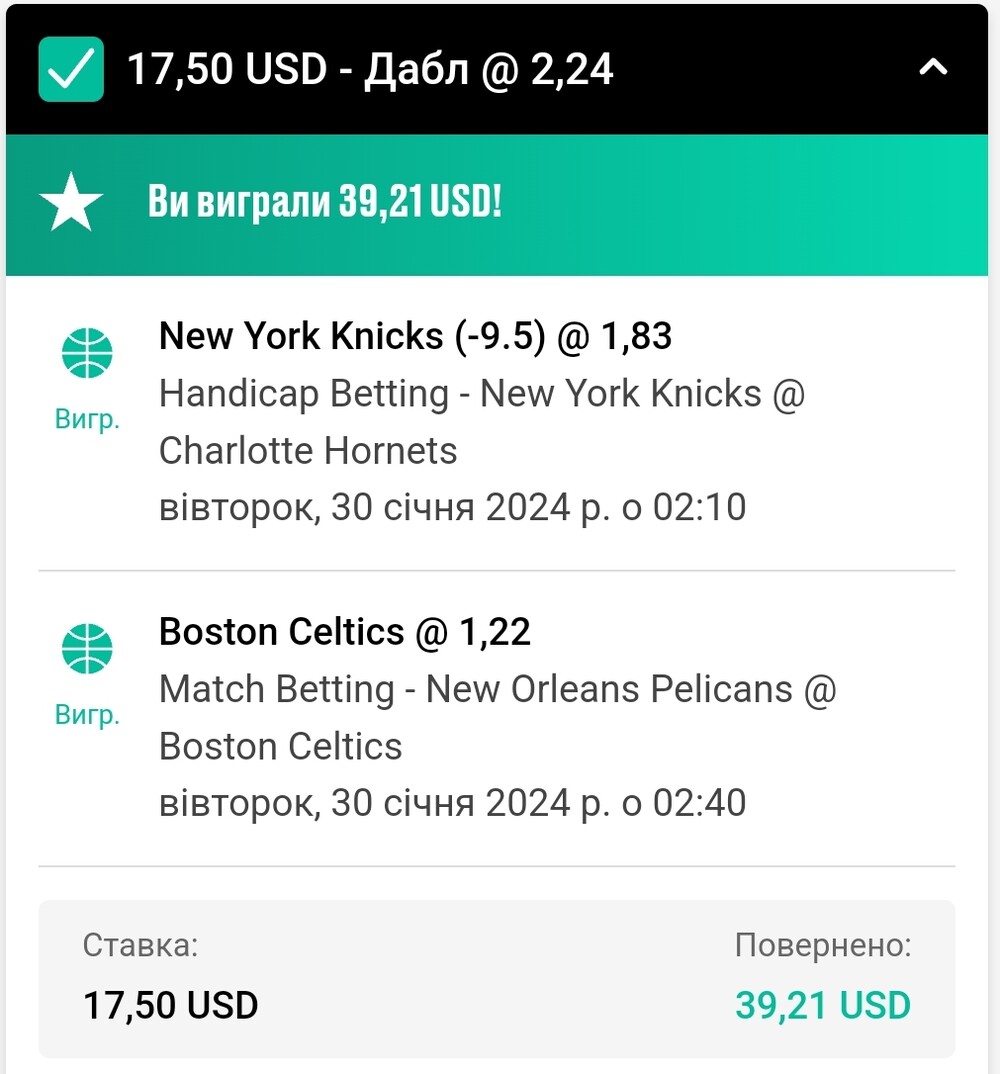Click the Celtics game date at 02:40

[452, 803]
